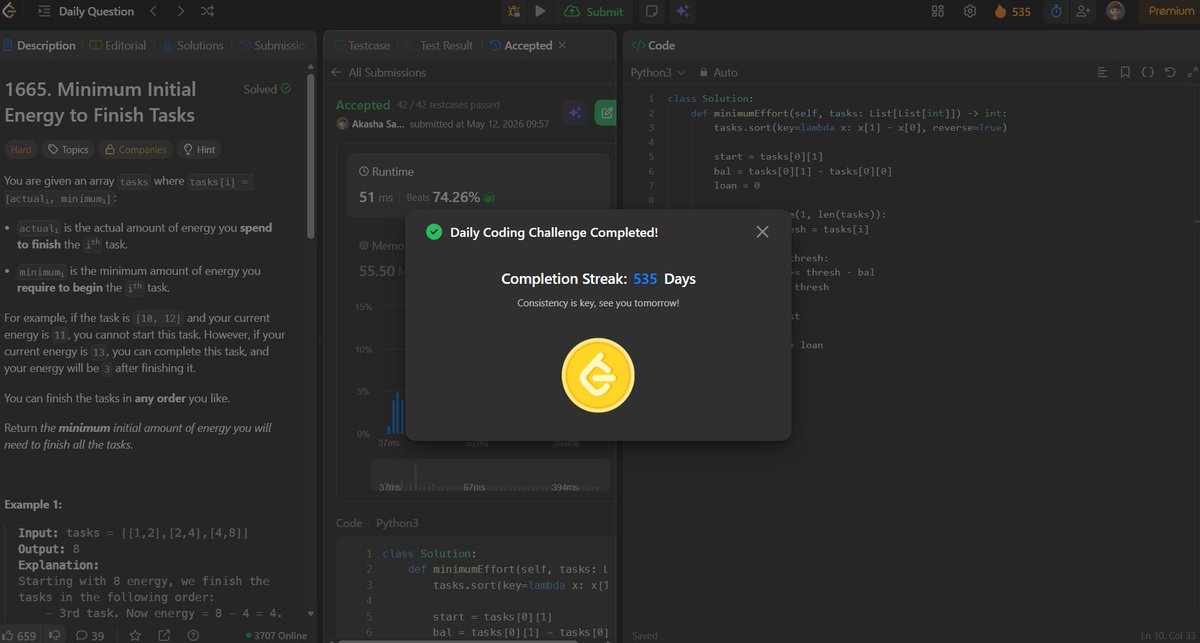The width and height of the screenshot is (1200, 643).
Task: Show the Topics tag
Action: (x=68, y=149)
